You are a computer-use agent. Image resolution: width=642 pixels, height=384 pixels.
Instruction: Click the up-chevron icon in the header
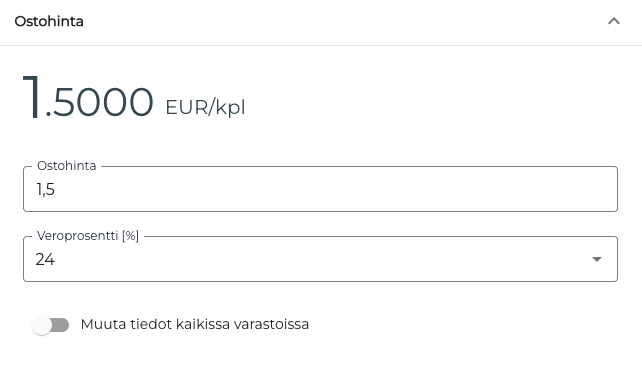click(x=614, y=21)
